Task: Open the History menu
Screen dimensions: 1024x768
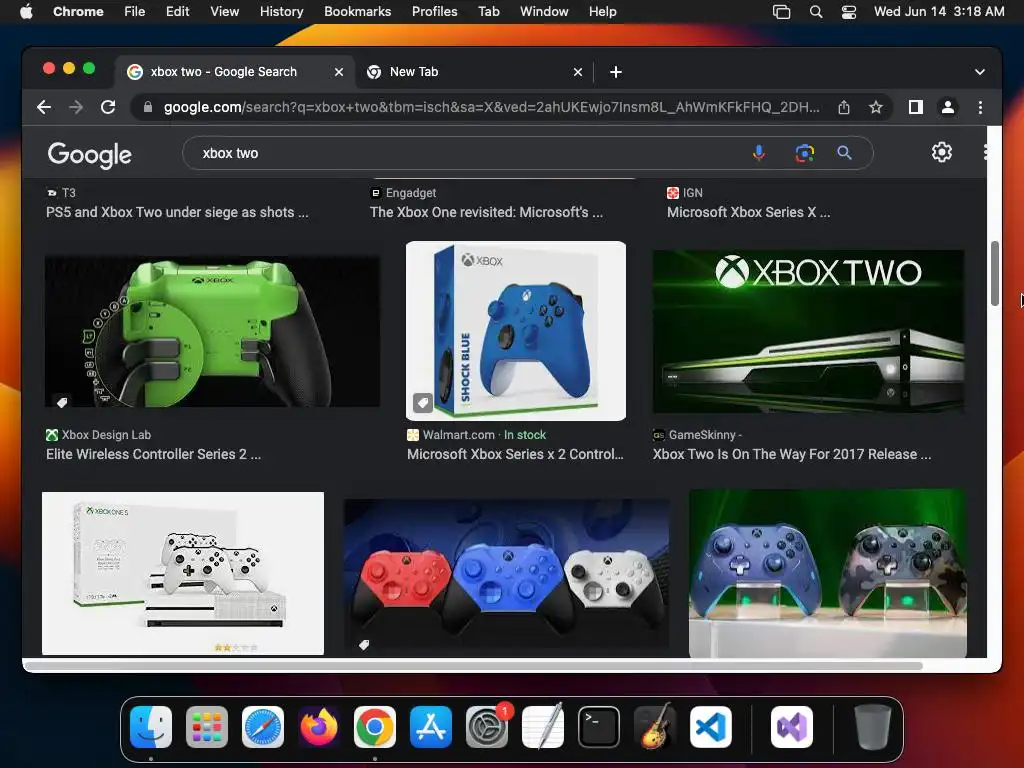Action: [x=281, y=11]
